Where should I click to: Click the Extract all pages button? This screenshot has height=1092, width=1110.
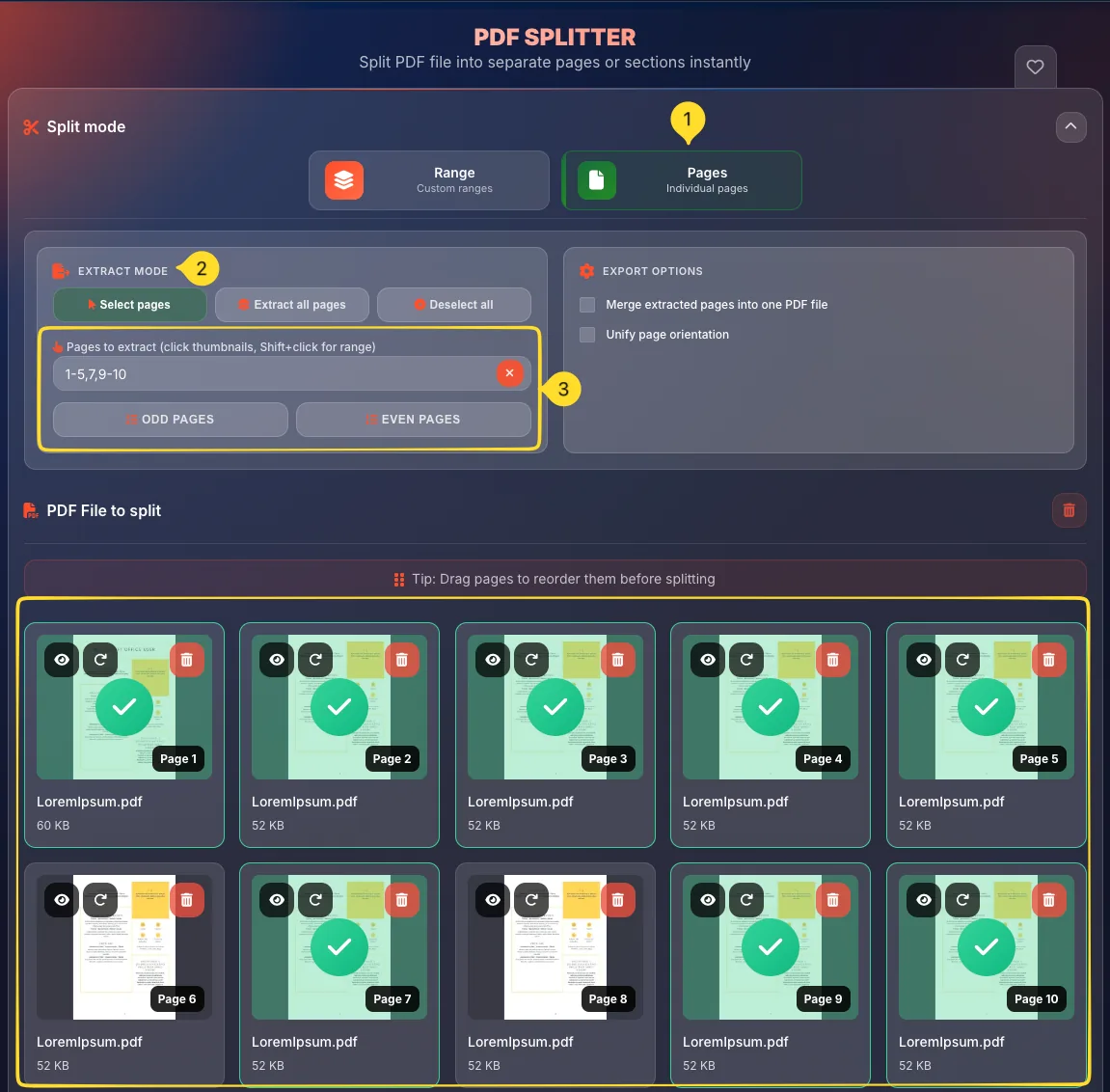click(x=291, y=304)
